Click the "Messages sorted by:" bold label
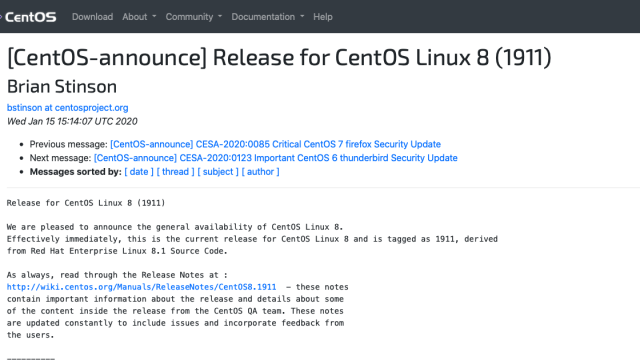Screen dimensions: 640x360 (76, 172)
